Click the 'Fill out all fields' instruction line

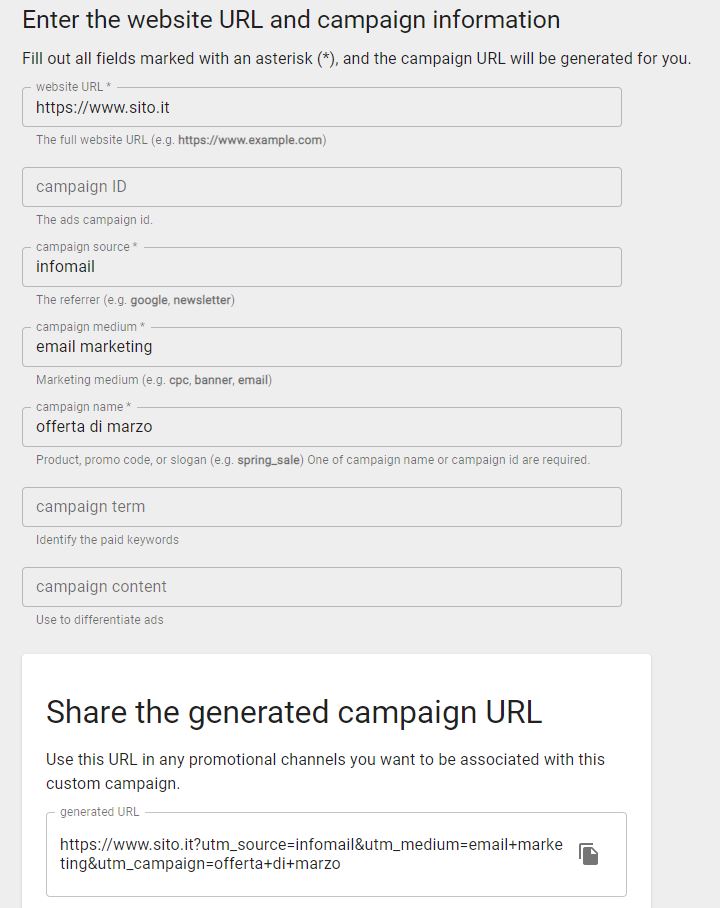tap(356, 58)
